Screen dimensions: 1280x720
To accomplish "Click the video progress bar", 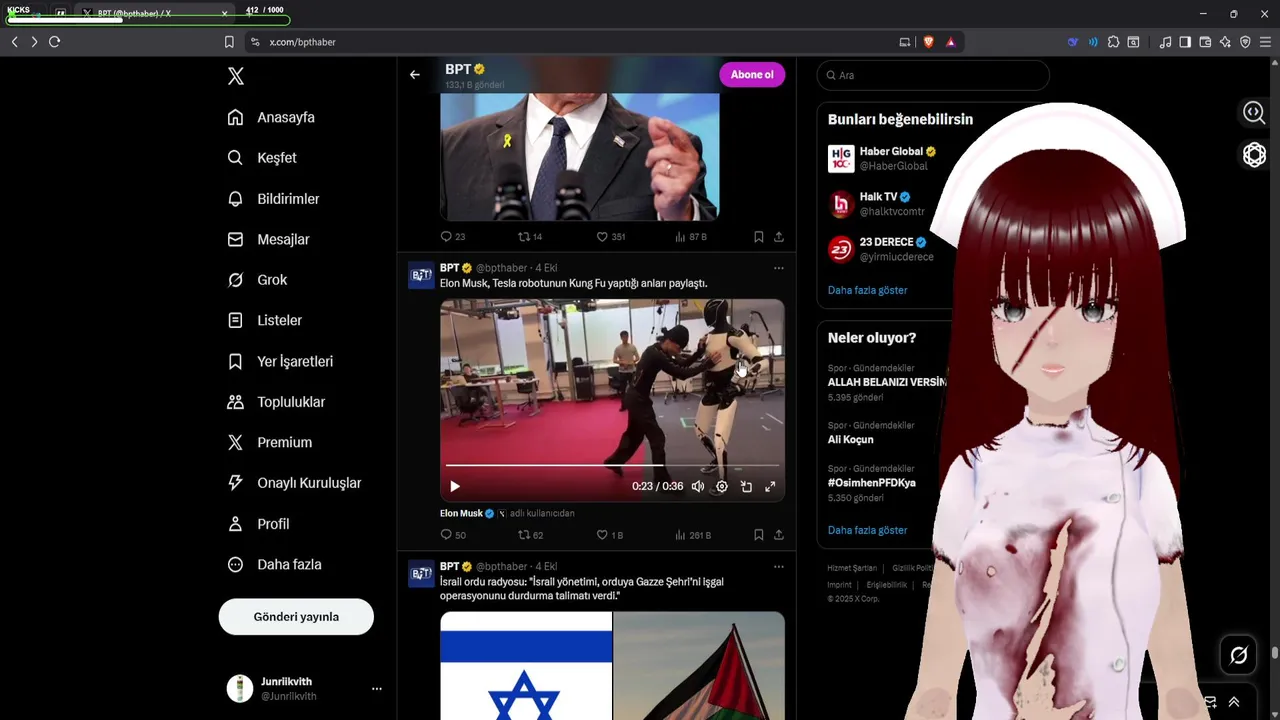I will 612,465.
